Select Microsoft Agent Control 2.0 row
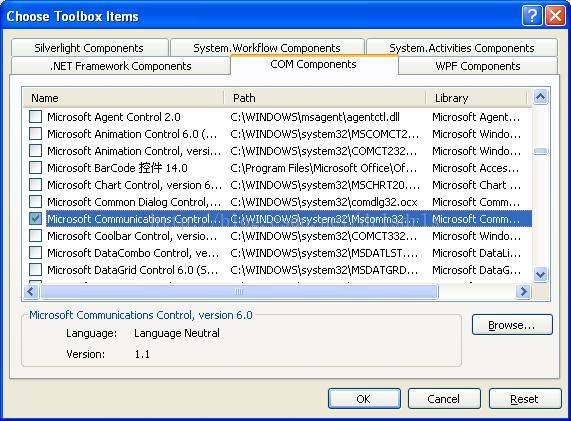The height and width of the screenshot is (421, 571). (277, 117)
